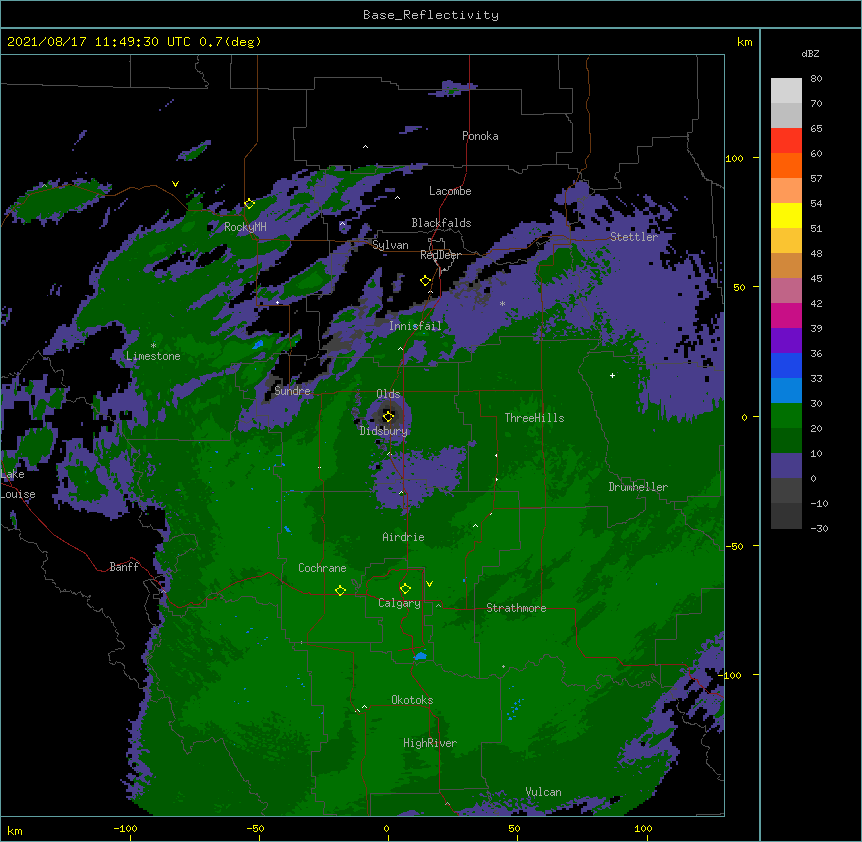Click the blue echo spot south of Calgary
The width and height of the screenshot is (862, 842).
point(420,656)
